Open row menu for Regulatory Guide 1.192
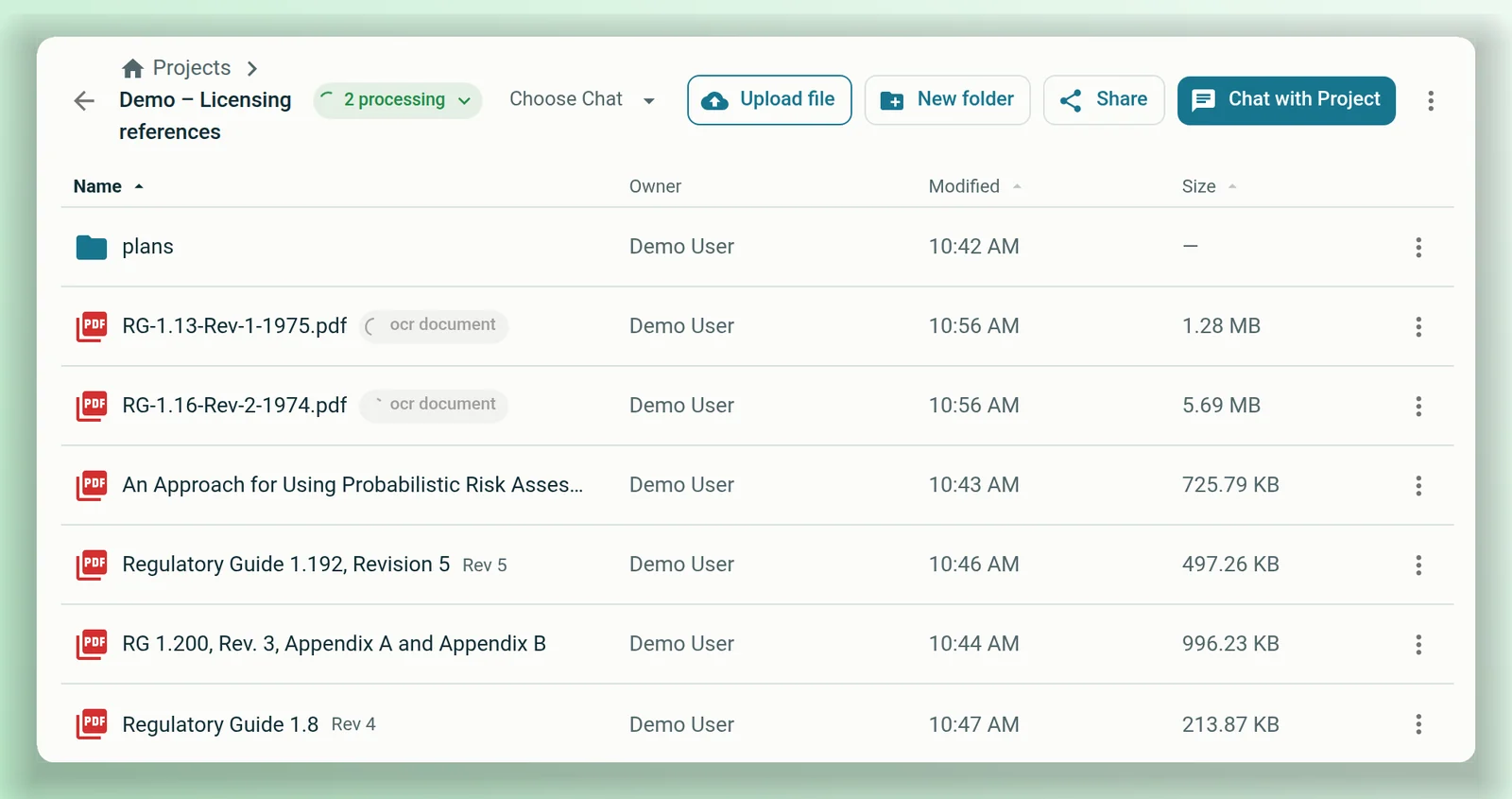The width and height of the screenshot is (1512, 799). pos(1418,565)
